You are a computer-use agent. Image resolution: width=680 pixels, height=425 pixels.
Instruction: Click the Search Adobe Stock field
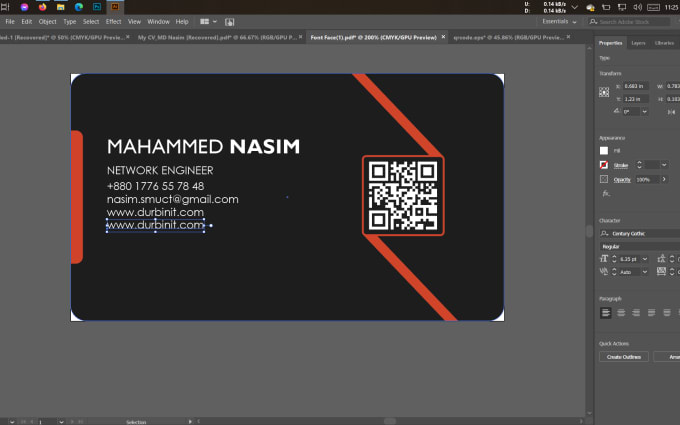click(629, 21)
